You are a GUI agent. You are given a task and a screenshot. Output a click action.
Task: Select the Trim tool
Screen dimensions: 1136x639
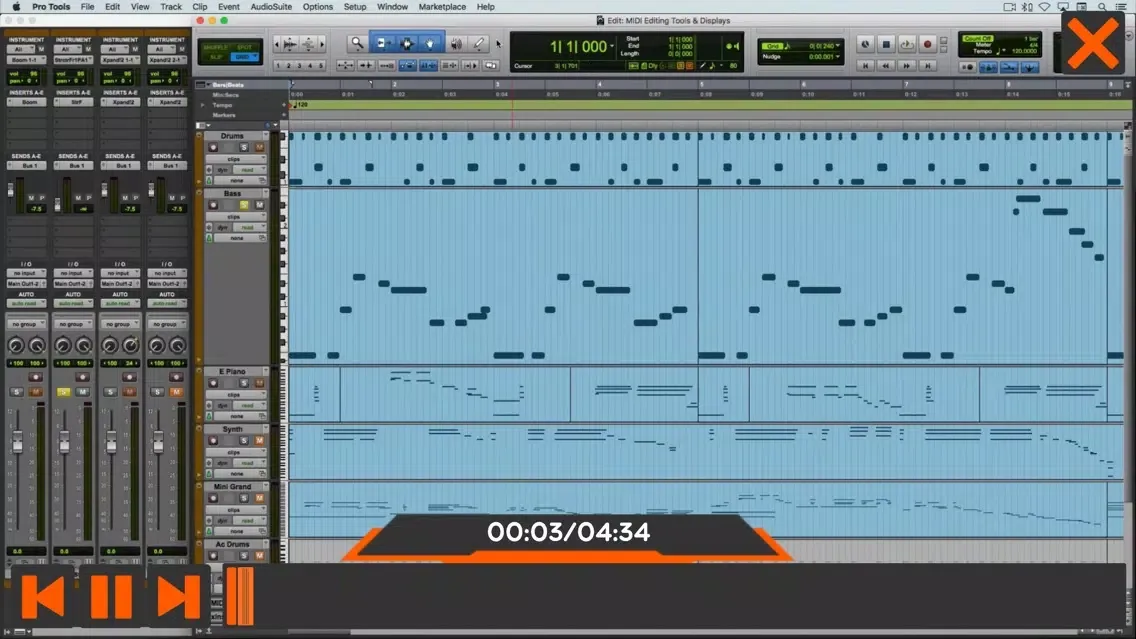[383, 44]
